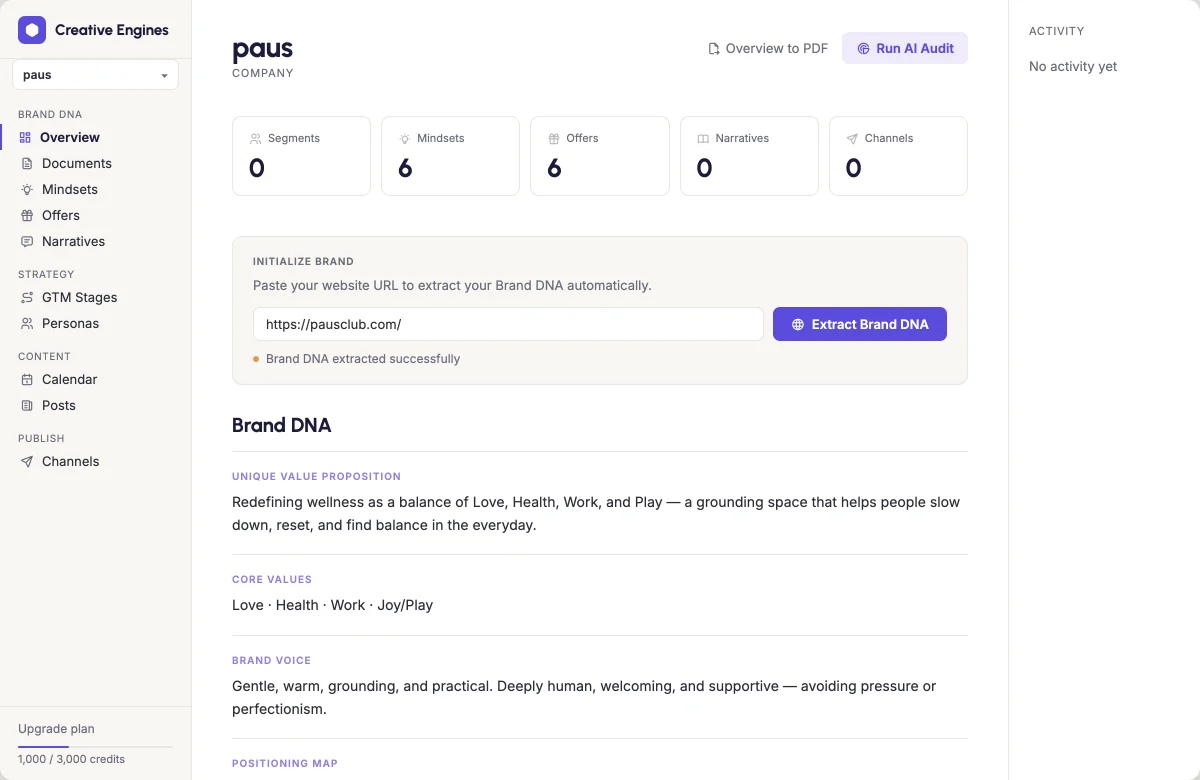Click the Channels paper-plane icon in sidebar

coord(27,461)
